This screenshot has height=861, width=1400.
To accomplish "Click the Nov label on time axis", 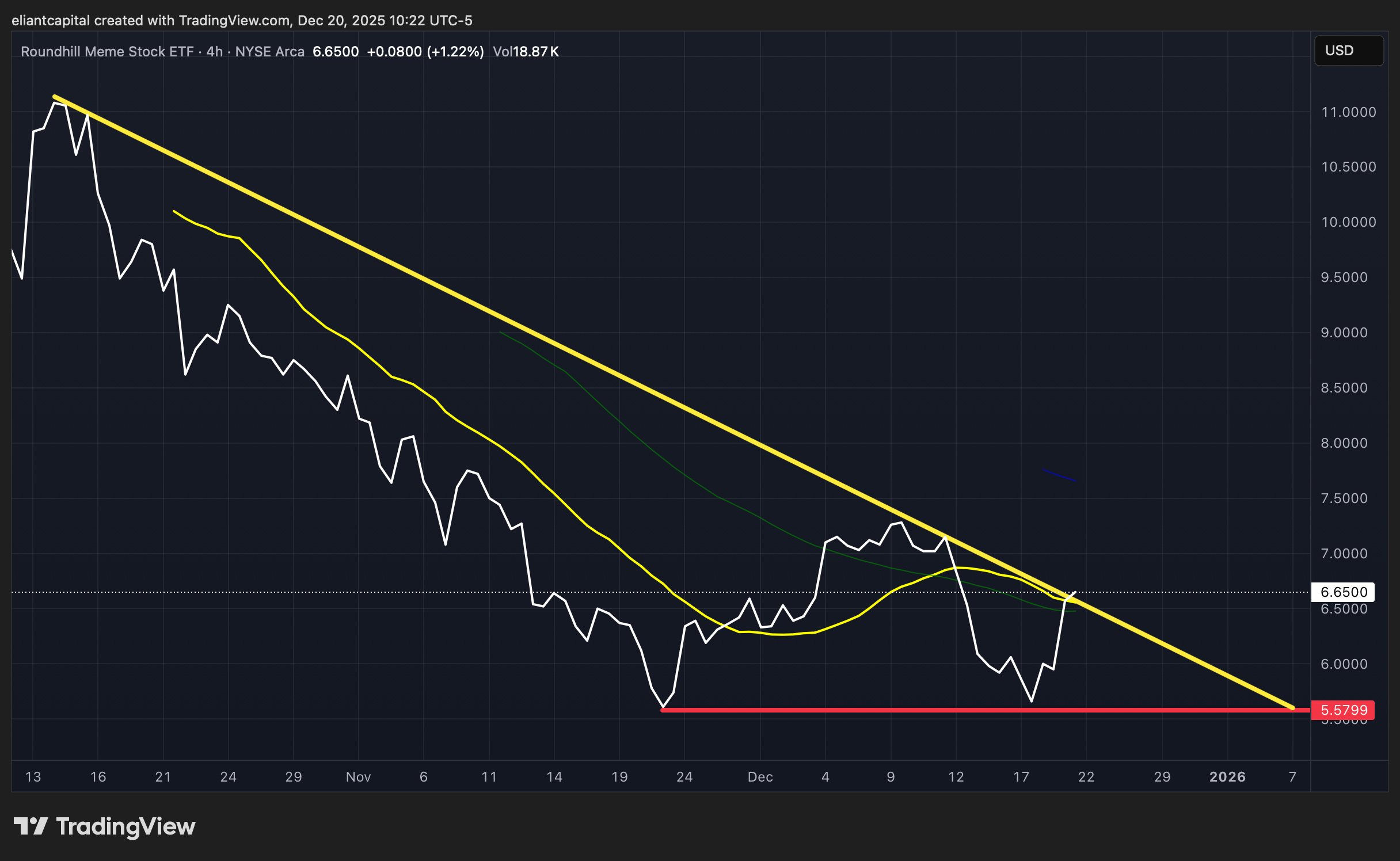I will coord(358,777).
